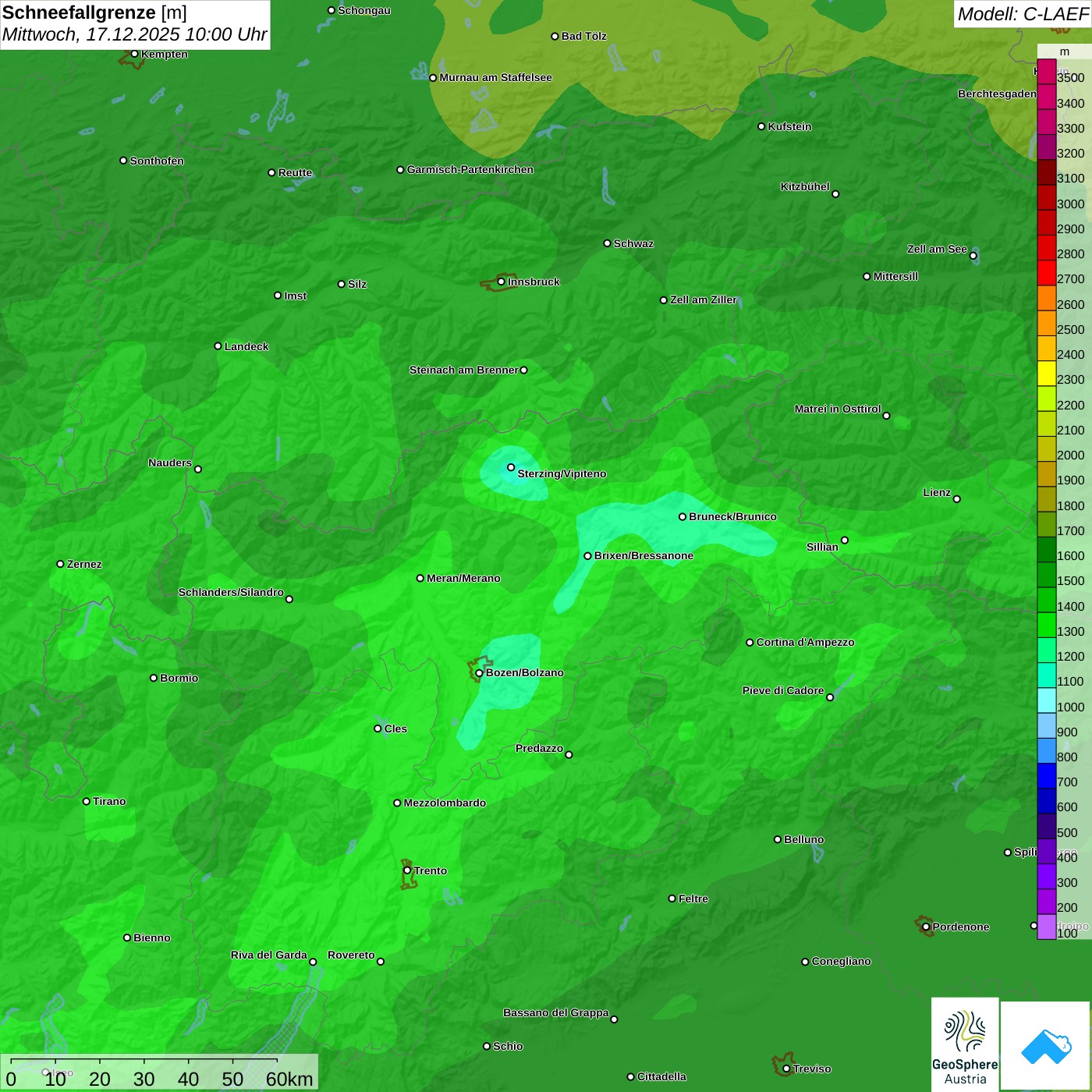Screen dimensions: 1092x1092
Task: Click the Steinach am Brenner label
Action: (x=464, y=370)
